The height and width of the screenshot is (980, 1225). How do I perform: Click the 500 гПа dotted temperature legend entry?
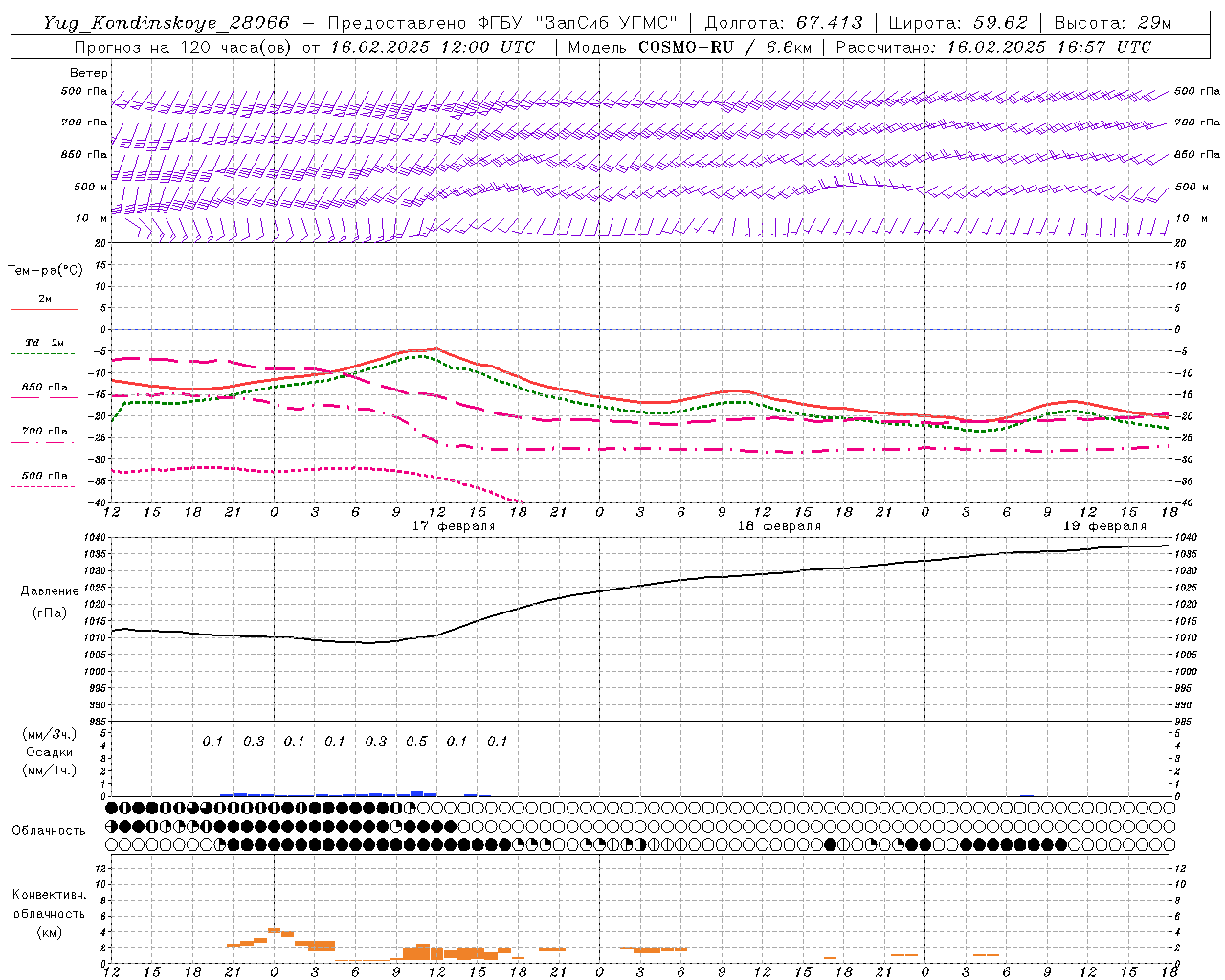coord(44,477)
